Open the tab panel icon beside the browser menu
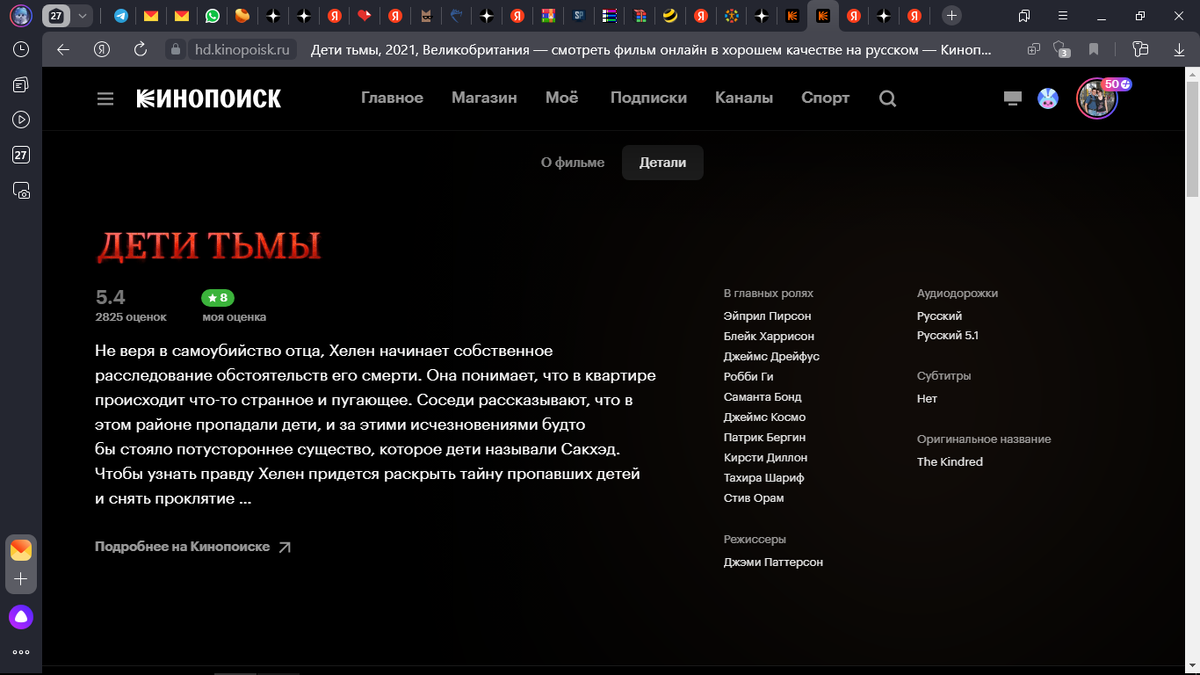 tap(1024, 16)
